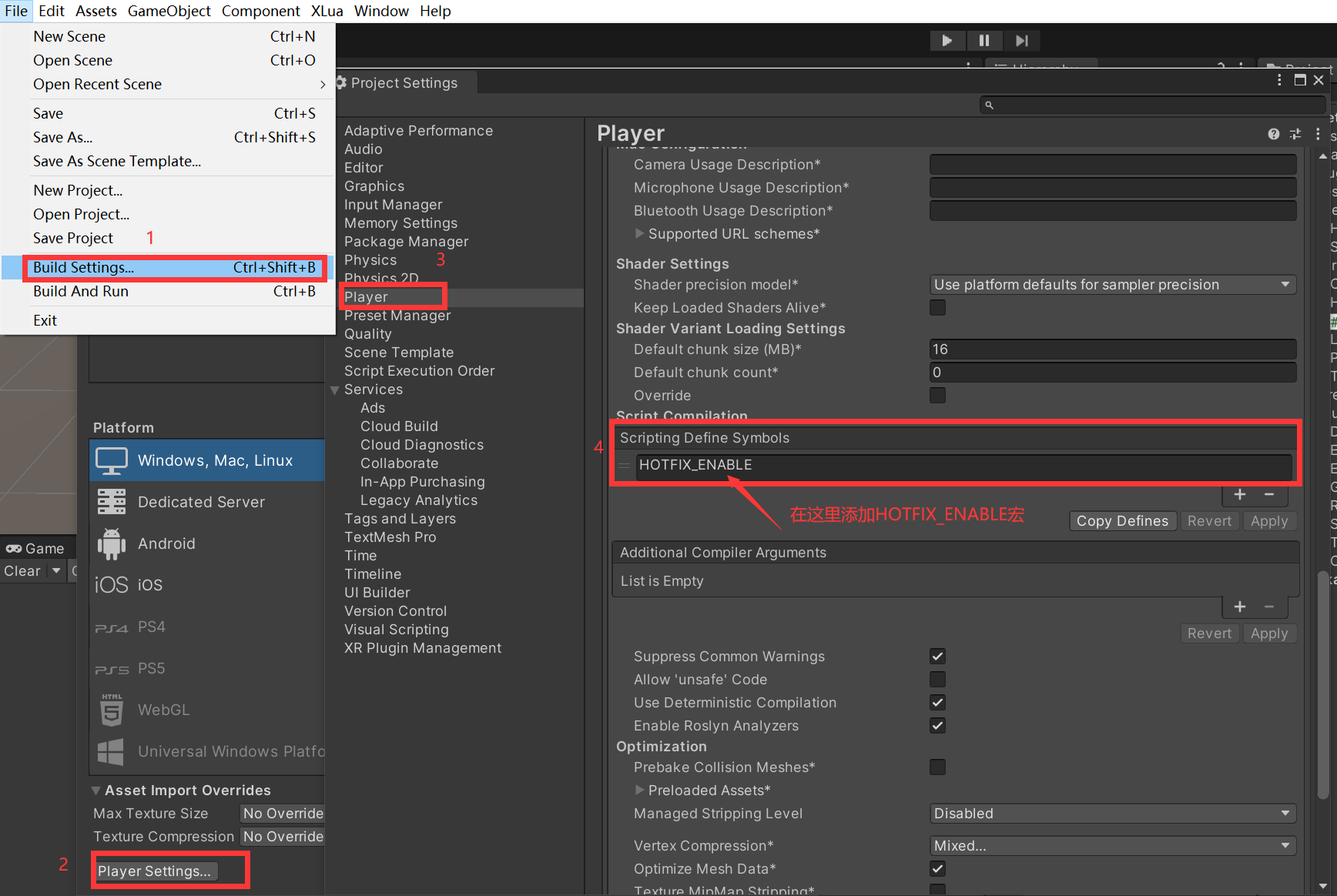
Task: Open the XLua menu
Action: [x=327, y=12]
